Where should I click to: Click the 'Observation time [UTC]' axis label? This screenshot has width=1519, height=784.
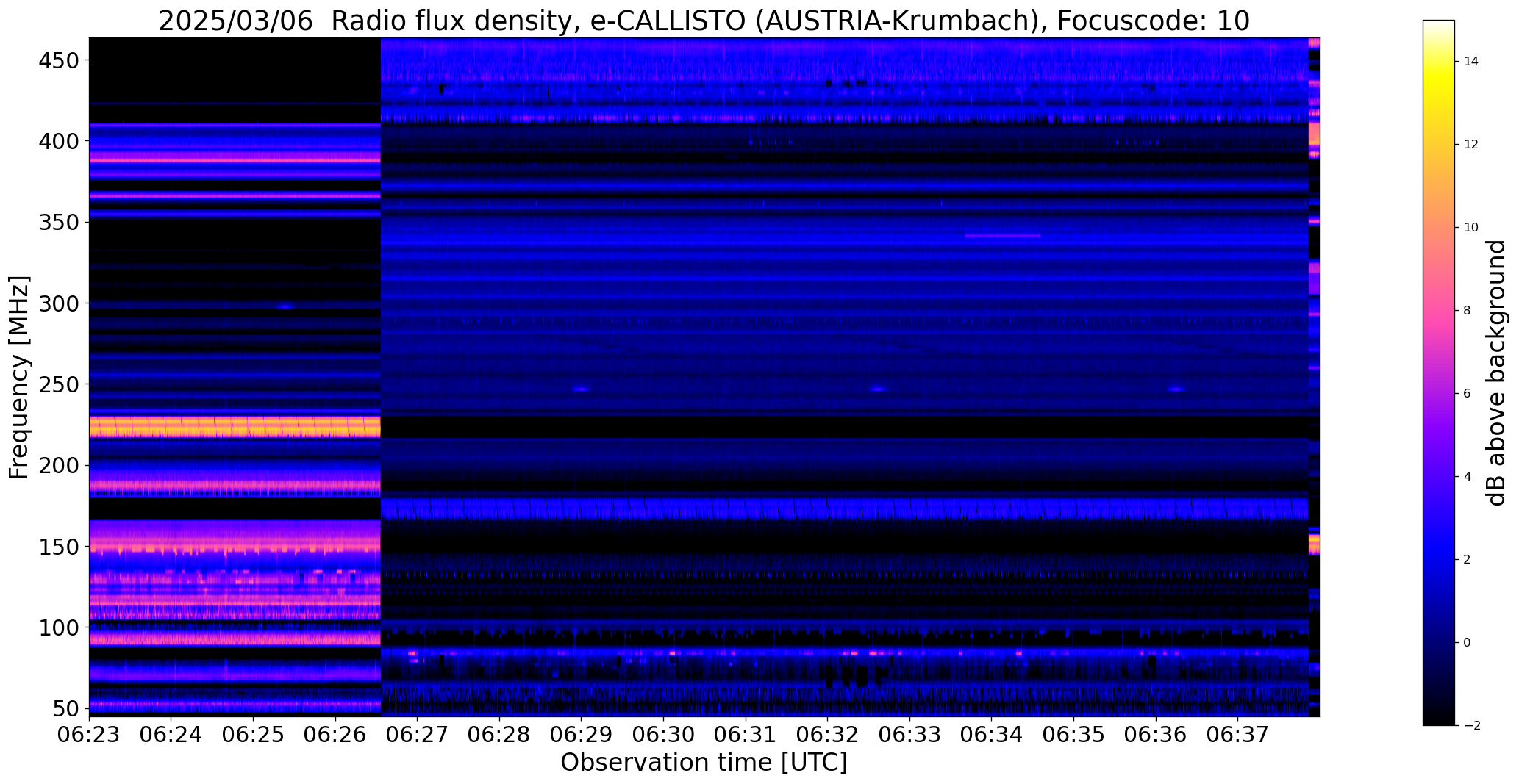[x=704, y=762]
